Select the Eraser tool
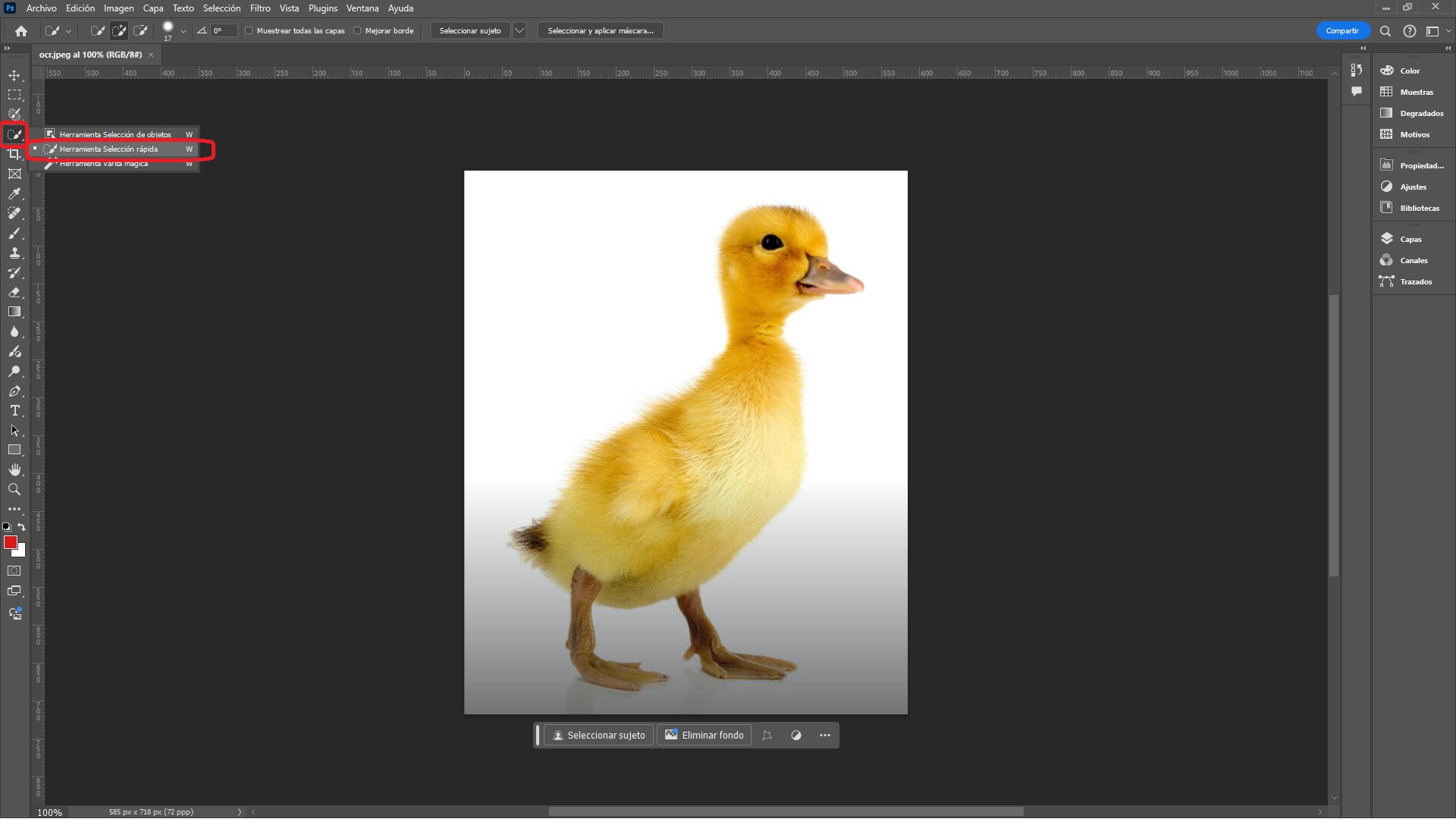The width and height of the screenshot is (1456, 819). [14, 292]
